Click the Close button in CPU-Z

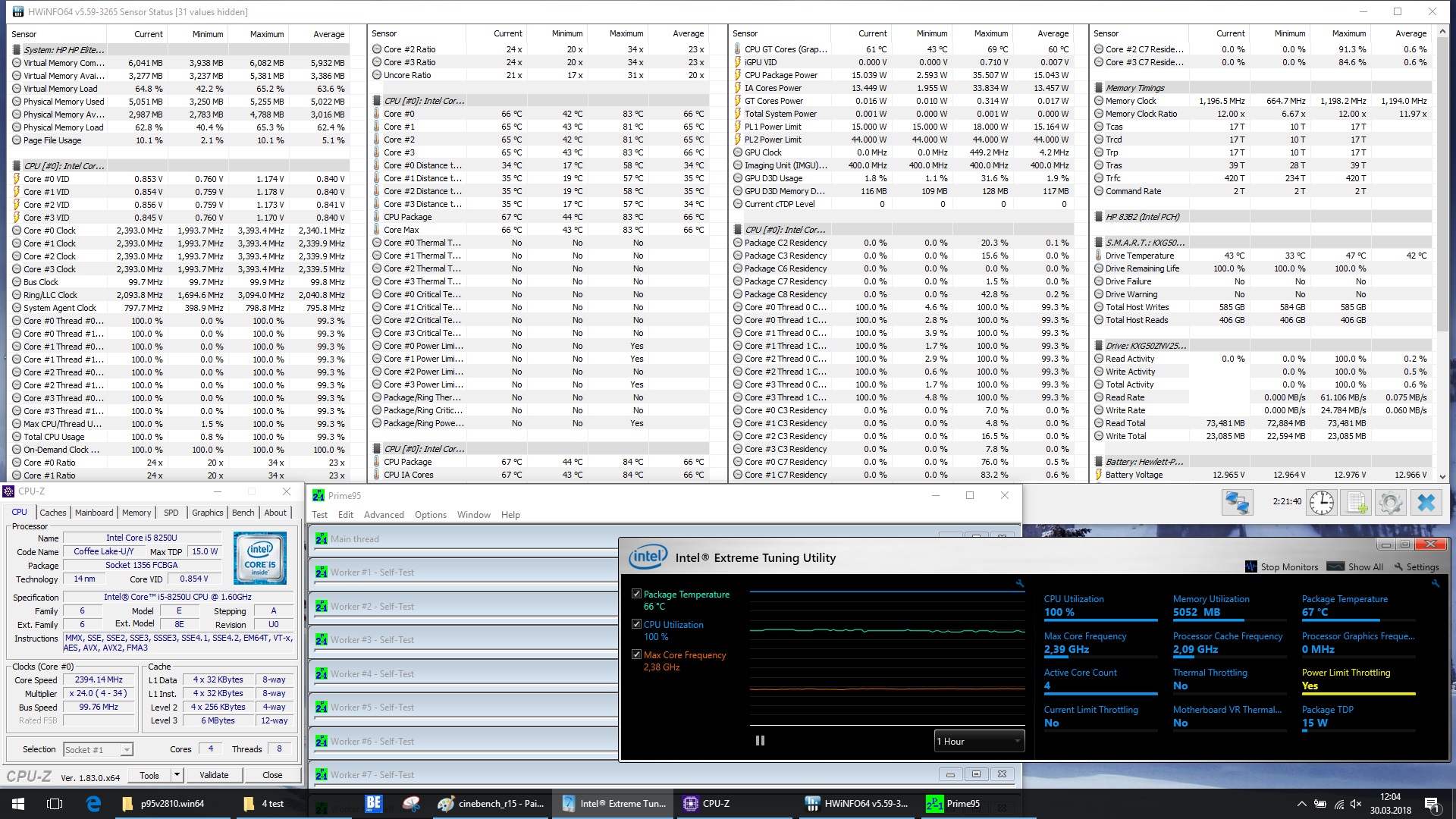(272, 774)
